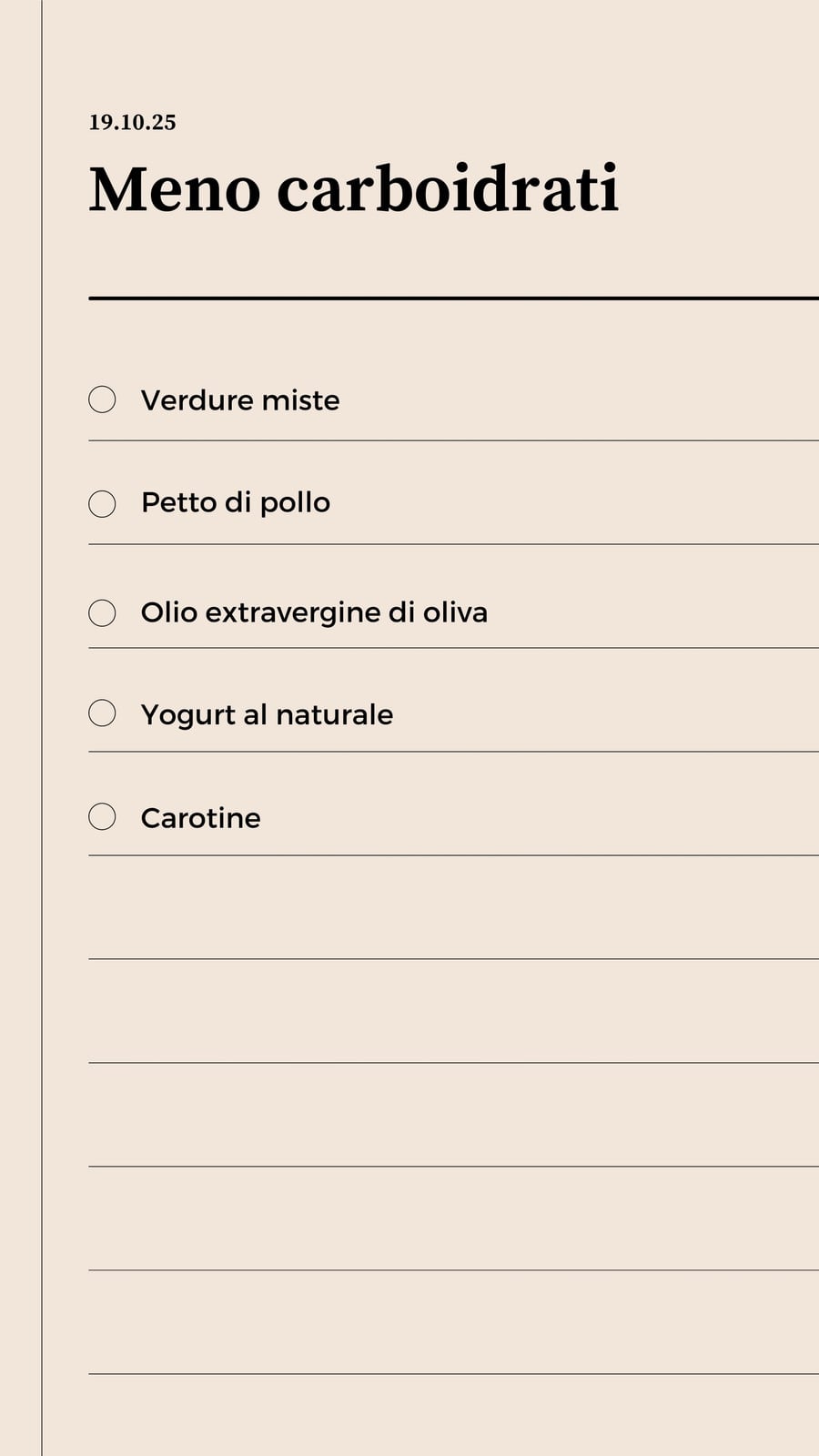Select the Olio extravergine di oliva label
The width and height of the screenshot is (819, 1456).
click(x=314, y=612)
